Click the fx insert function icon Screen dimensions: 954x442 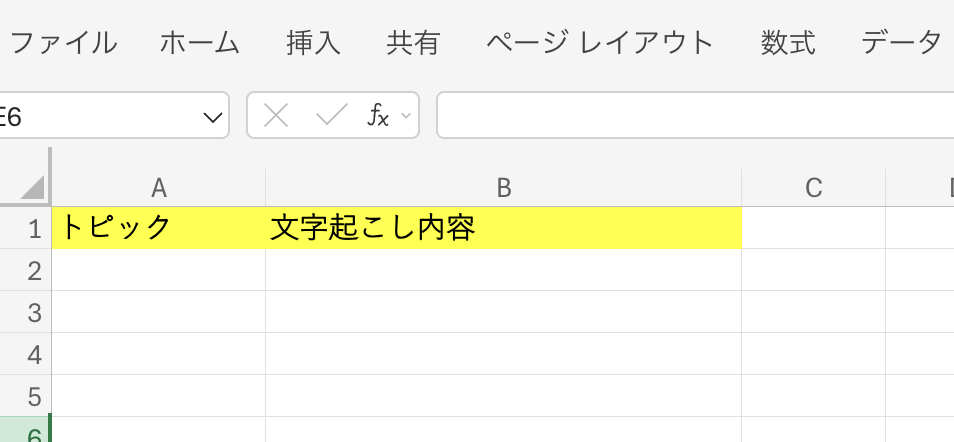[377, 116]
